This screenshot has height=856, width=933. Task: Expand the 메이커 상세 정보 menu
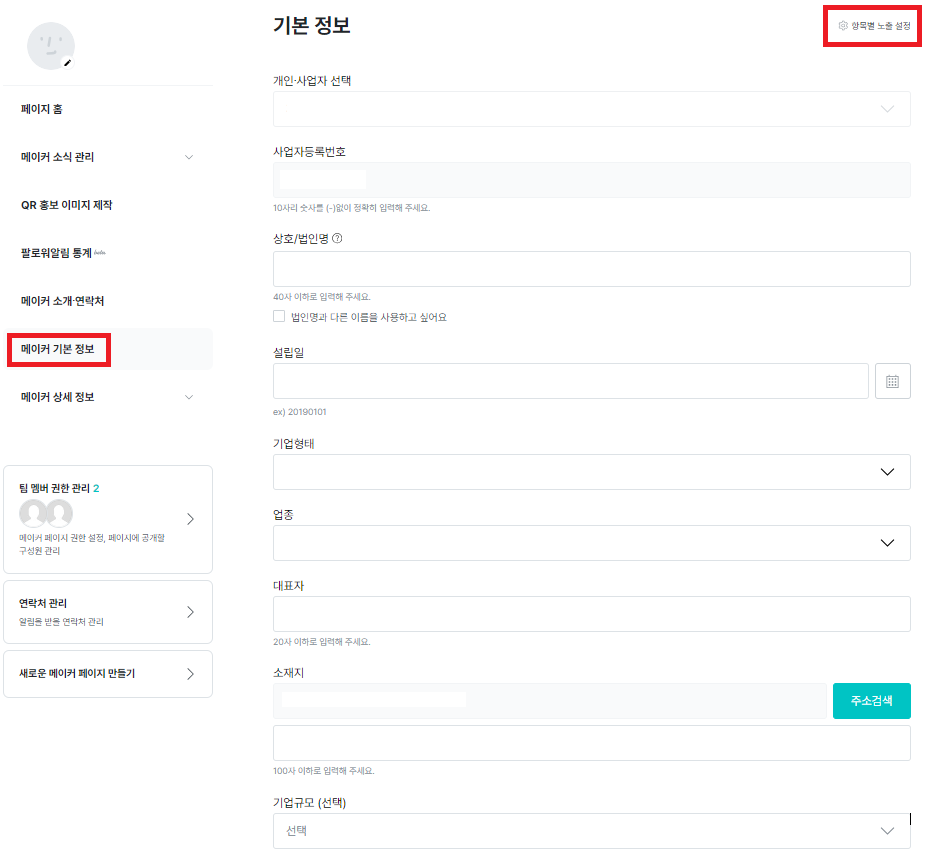[x=189, y=397]
